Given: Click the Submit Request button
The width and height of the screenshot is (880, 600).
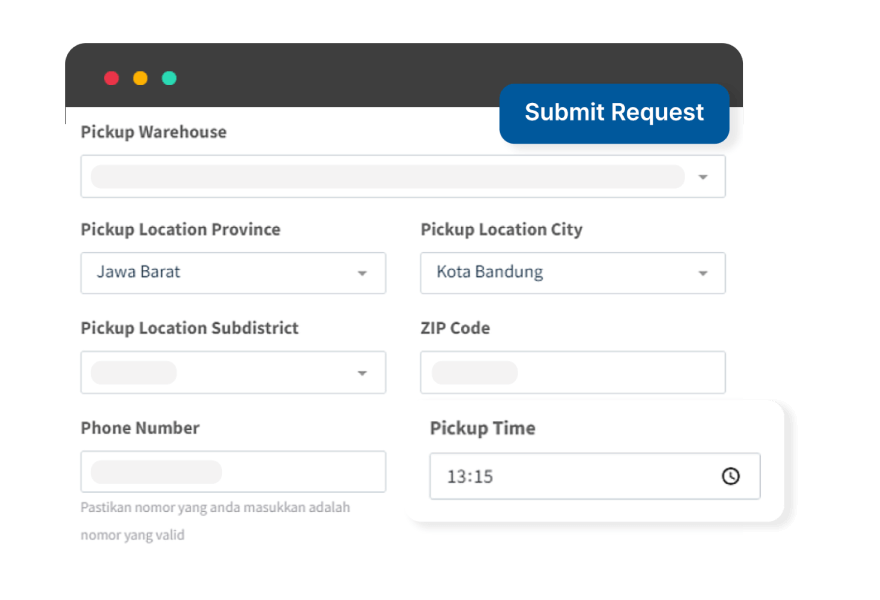Looking at the screenshot, I should tap(614, 113).
